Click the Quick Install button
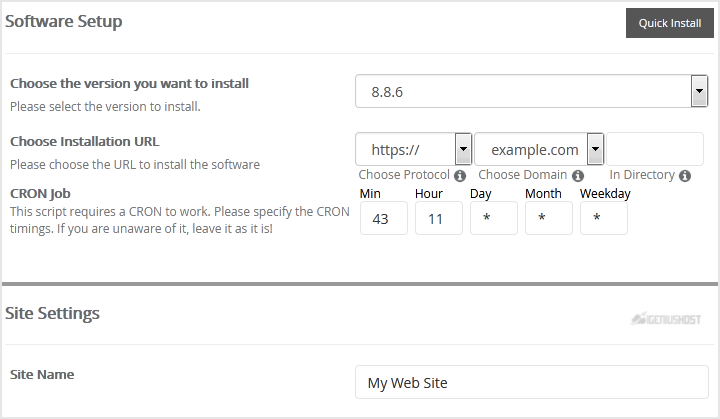The width and height of the screenshot is (720, 419). [669, 23]
